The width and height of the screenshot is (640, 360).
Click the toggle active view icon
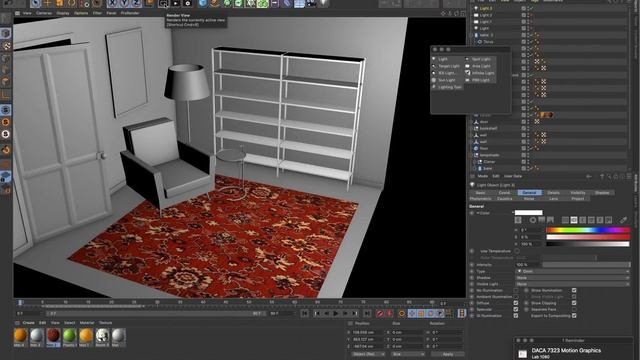463,13
